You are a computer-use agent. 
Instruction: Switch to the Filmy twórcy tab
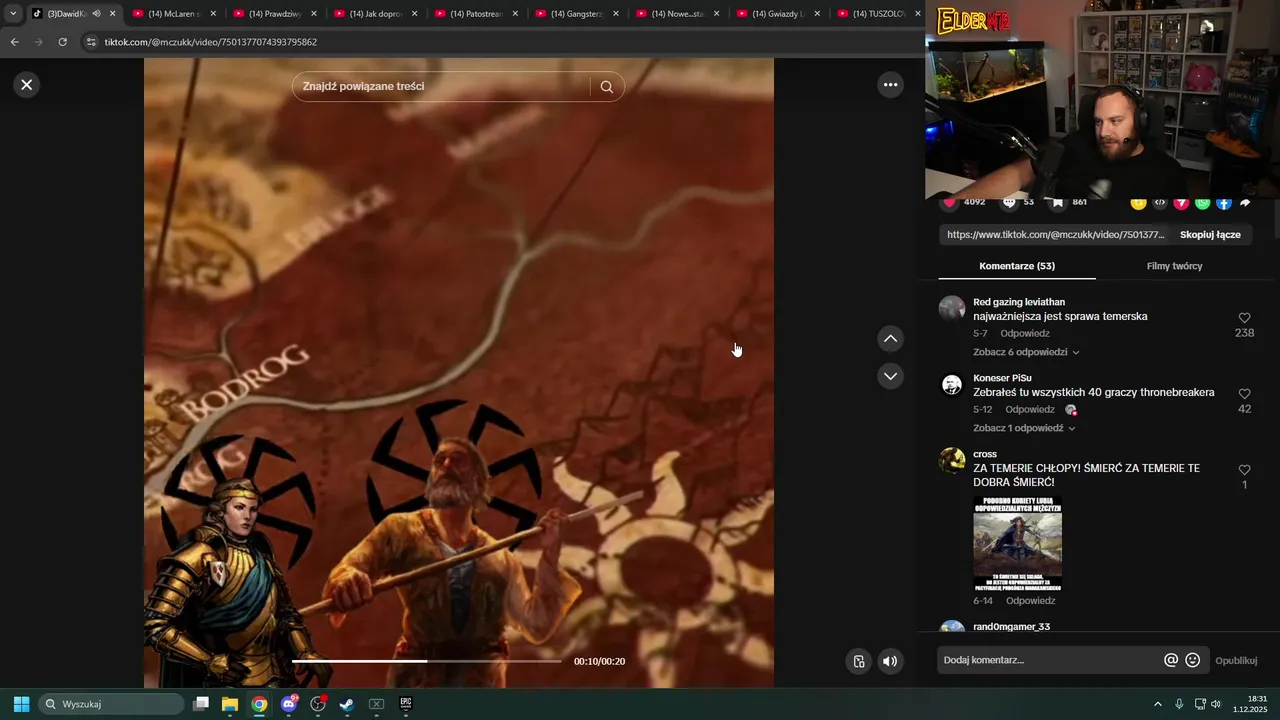[1174, 266]
